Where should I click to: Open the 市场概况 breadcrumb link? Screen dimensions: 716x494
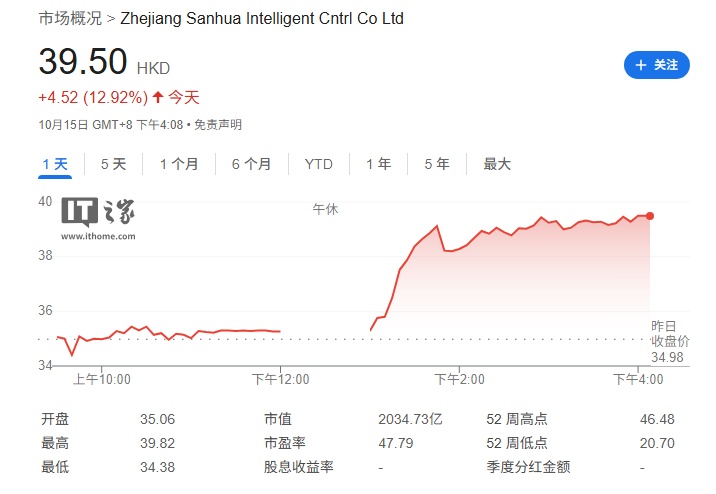click(x=67, y=19)
